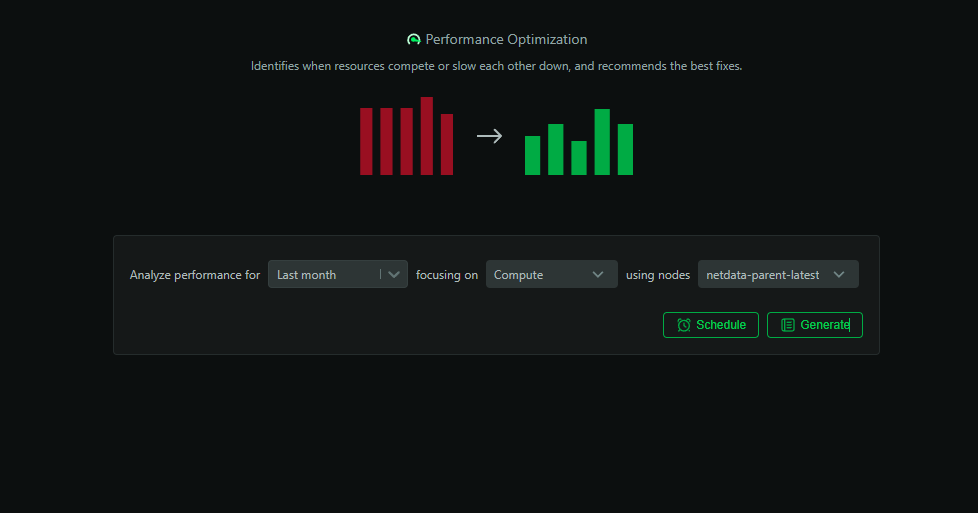Click the document icon in Generate

(788, 325)
